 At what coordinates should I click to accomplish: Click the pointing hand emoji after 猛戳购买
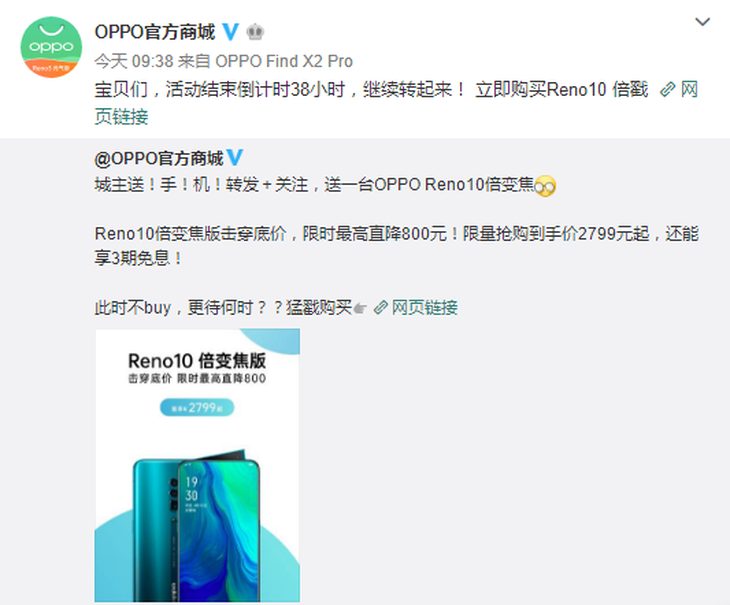tap(360, 308)
